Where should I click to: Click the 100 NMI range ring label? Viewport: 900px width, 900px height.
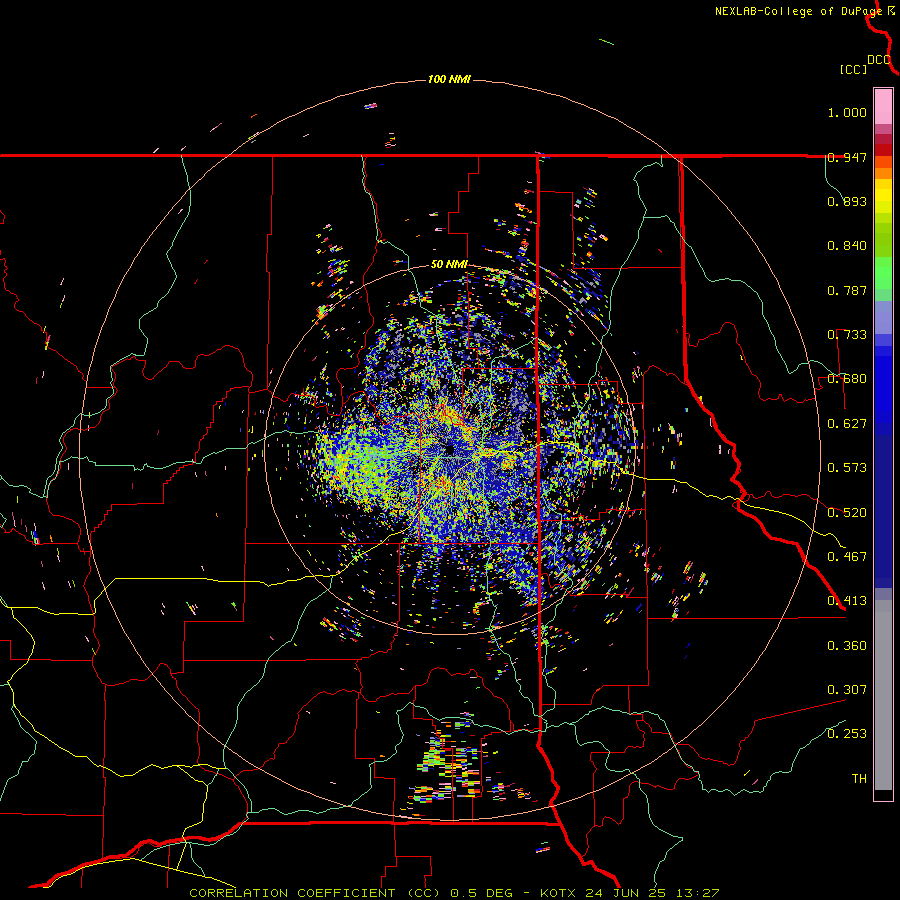(x=449, y=79)
